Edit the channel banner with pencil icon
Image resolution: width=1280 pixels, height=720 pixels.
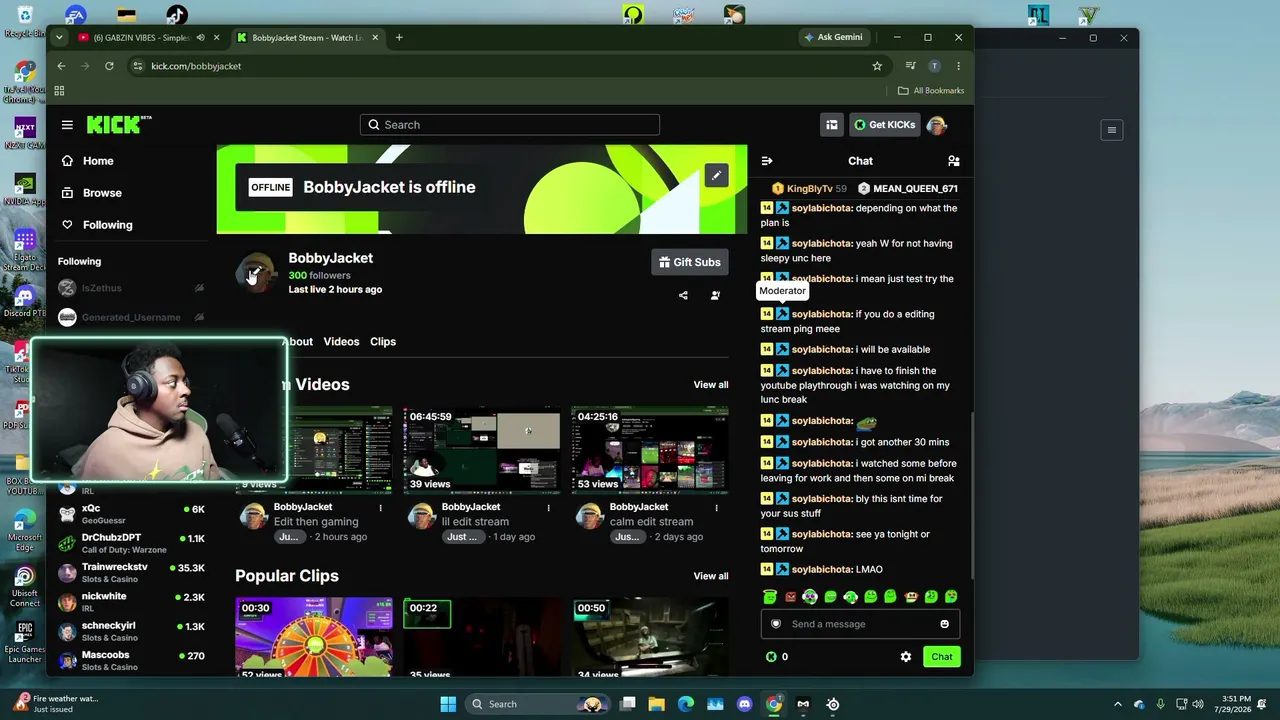(716, 176)
